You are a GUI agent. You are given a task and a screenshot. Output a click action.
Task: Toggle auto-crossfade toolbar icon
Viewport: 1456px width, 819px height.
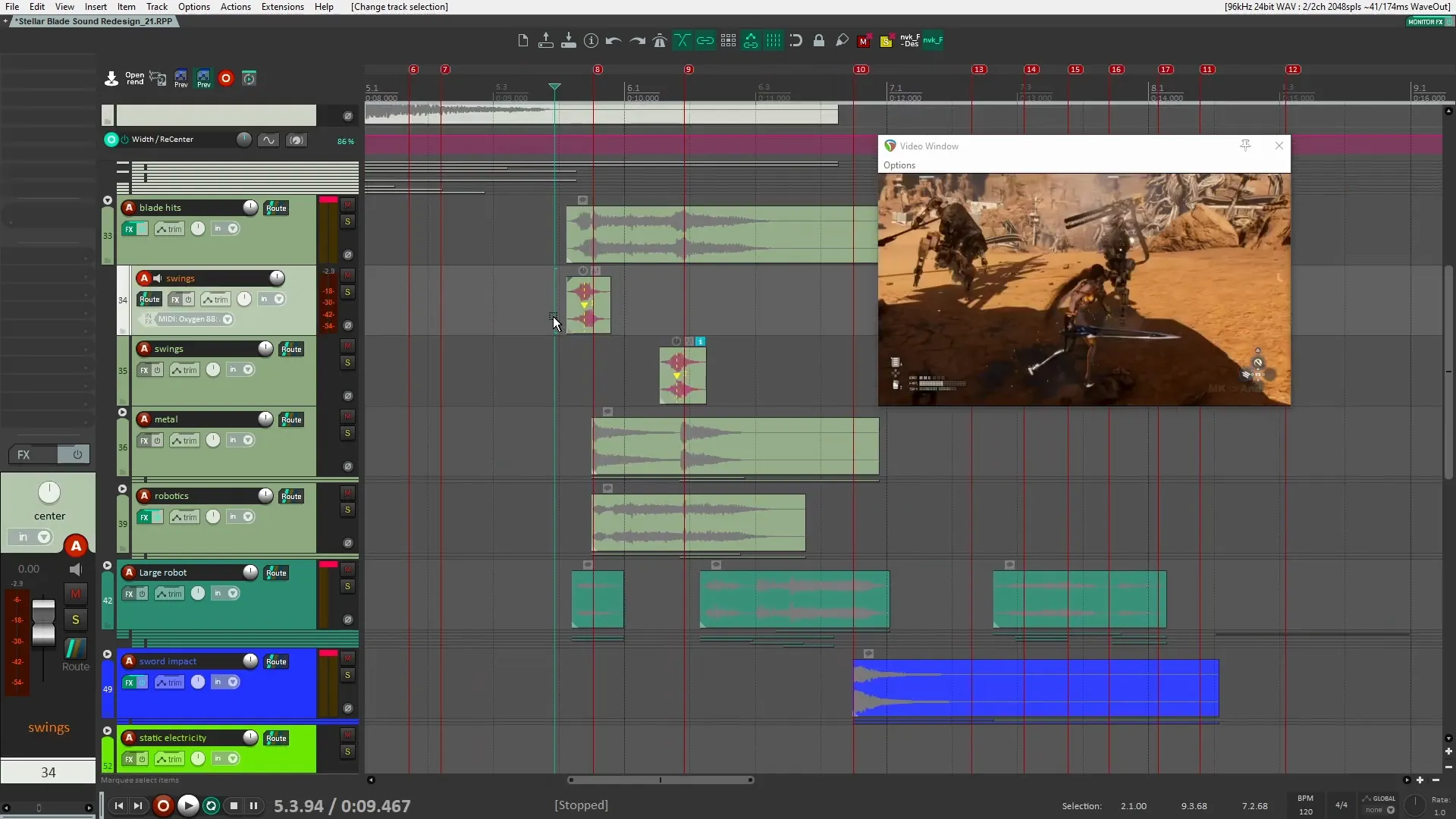[x=682, y=41]
